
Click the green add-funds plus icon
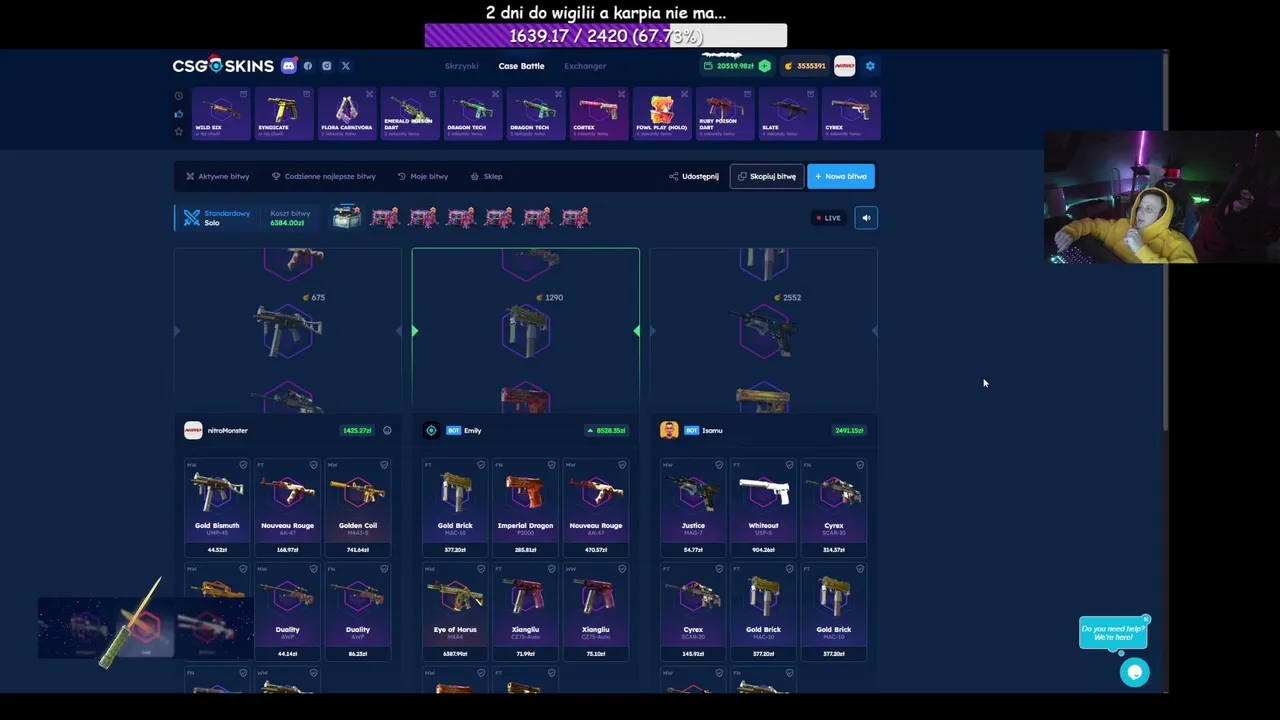(x=765, y=66)
